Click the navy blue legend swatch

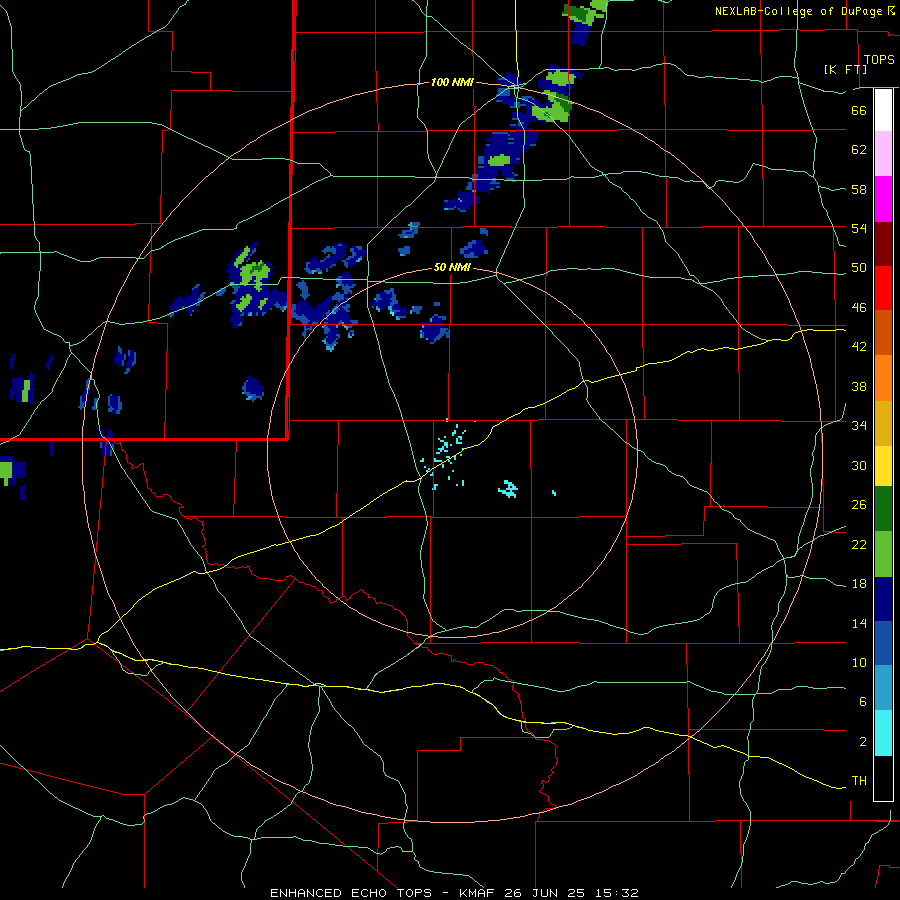(x=883, y=599)
